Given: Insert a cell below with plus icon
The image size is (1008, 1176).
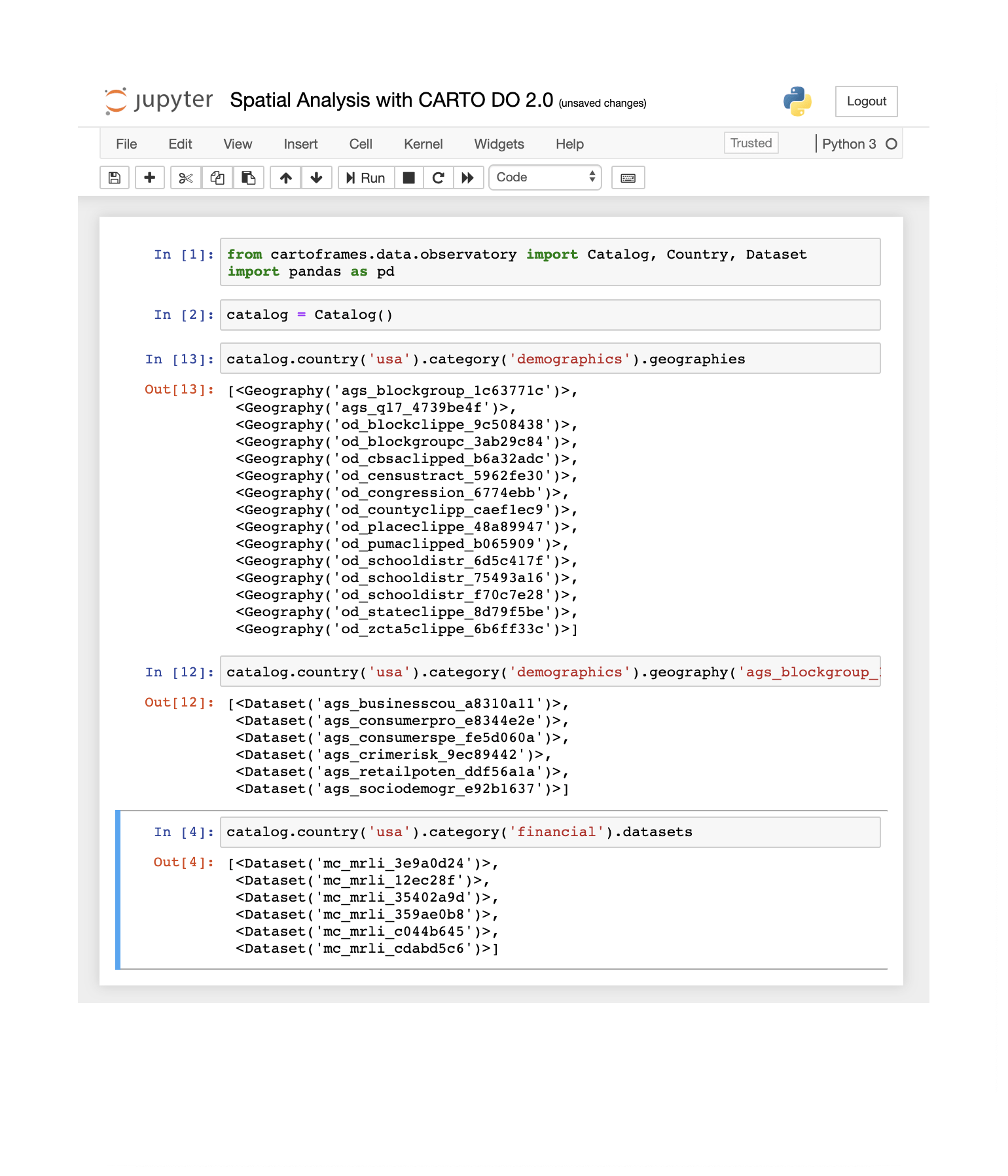Looking at the screenshot, I should [150, 177].
